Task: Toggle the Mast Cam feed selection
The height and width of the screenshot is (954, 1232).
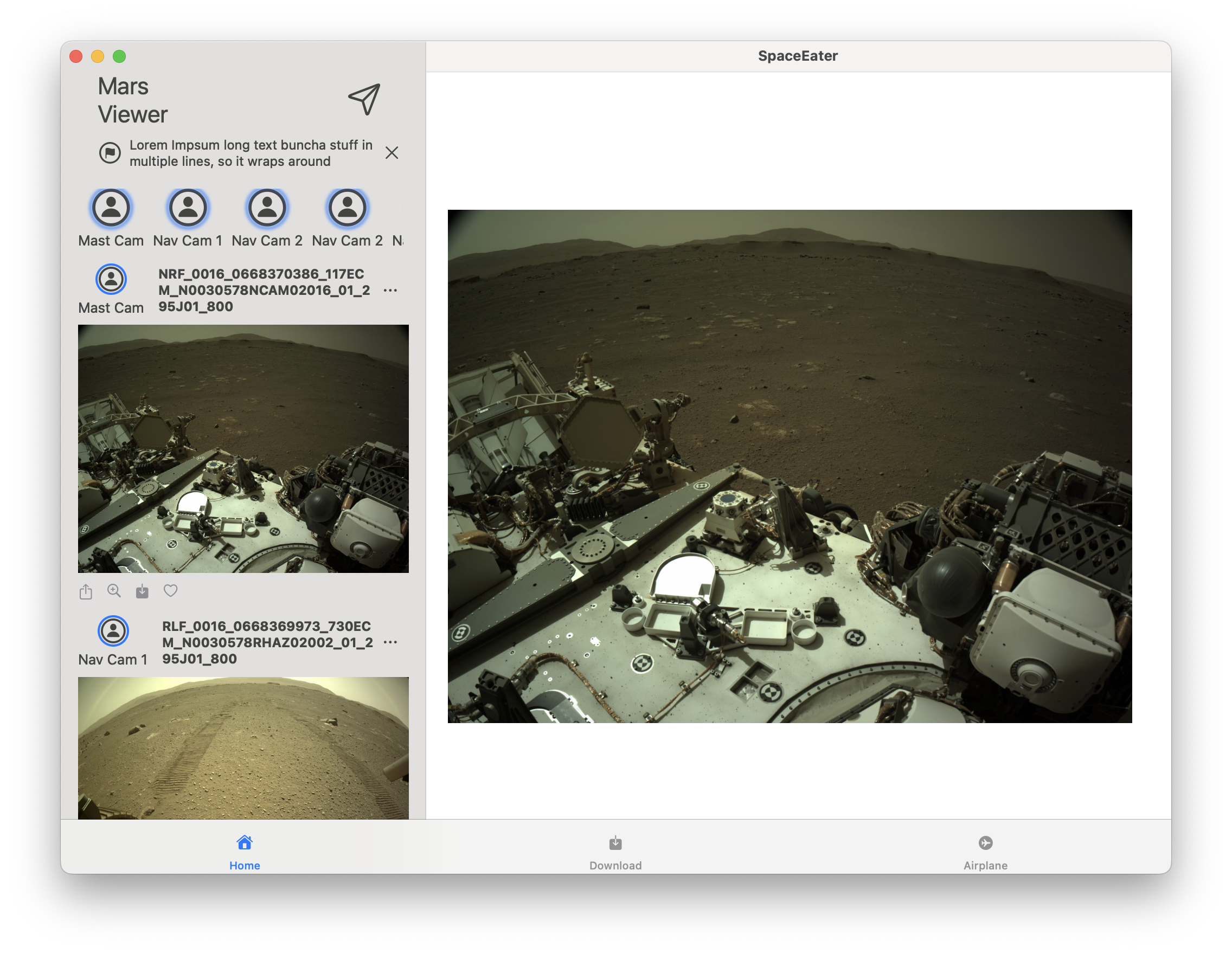Action: 109,207
